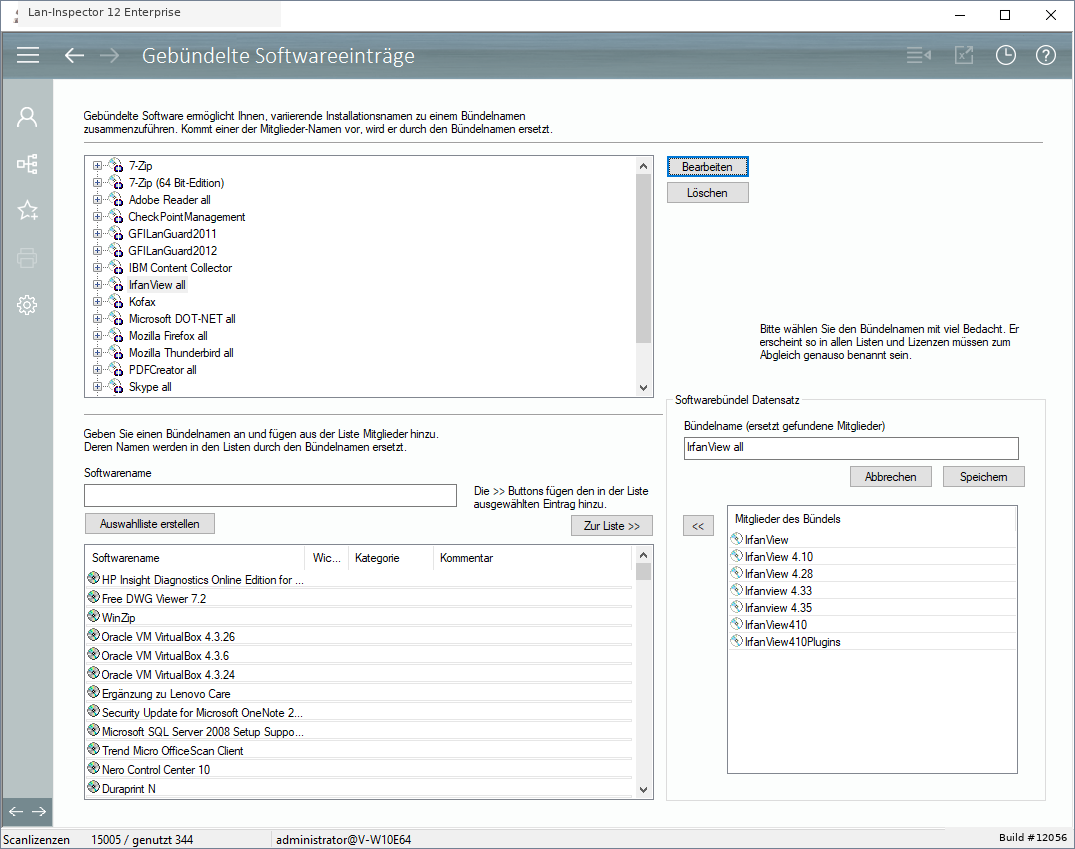Click the Bündelname field containing IrfanView all
This screenshot has height=849, width=1075.
click(851, 449)
